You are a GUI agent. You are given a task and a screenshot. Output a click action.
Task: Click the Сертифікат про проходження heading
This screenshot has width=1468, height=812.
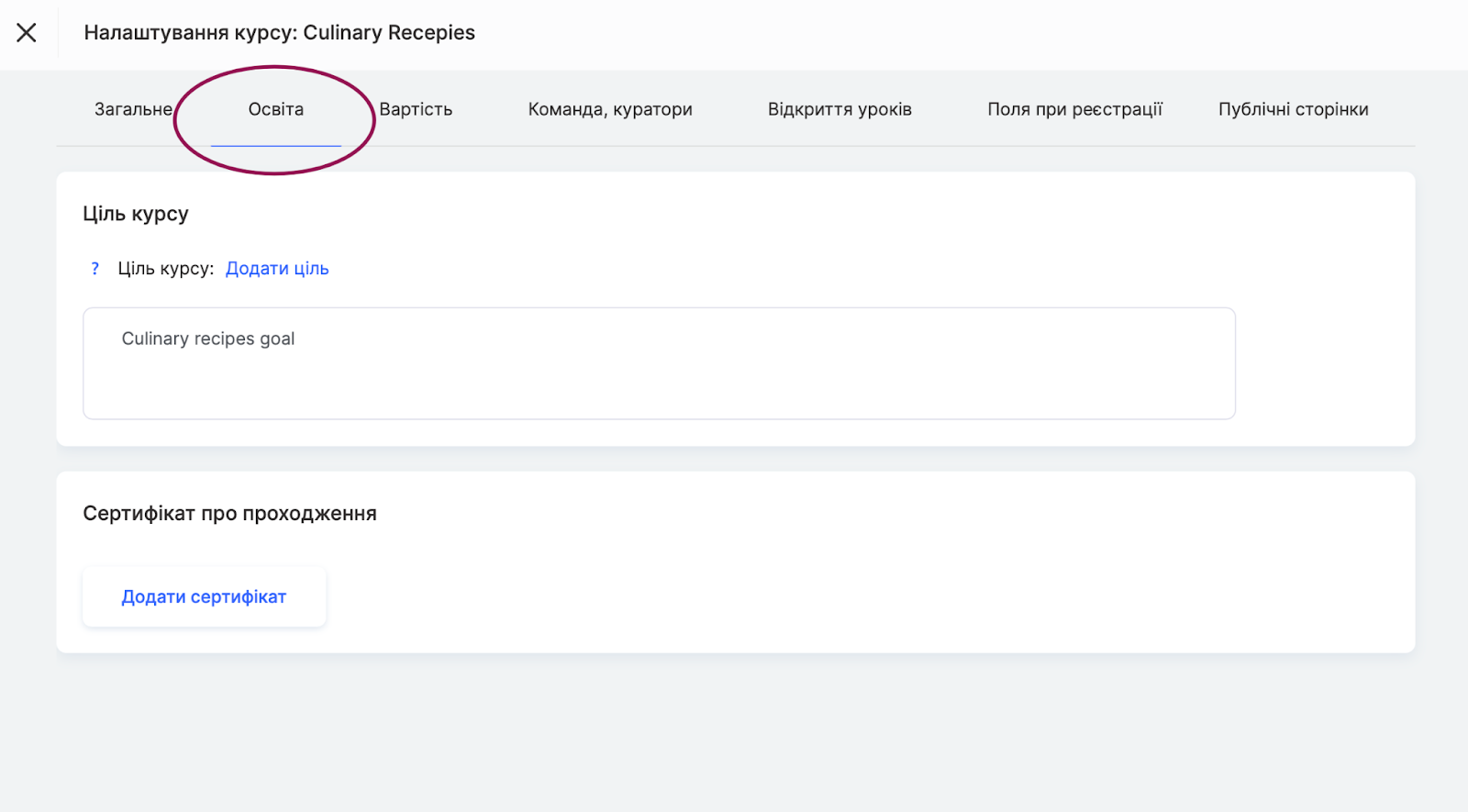tap(229, 514)
